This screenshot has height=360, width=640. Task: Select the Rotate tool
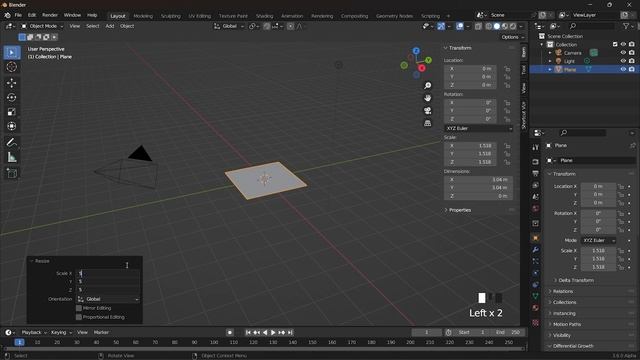click(x=11, y=97)
